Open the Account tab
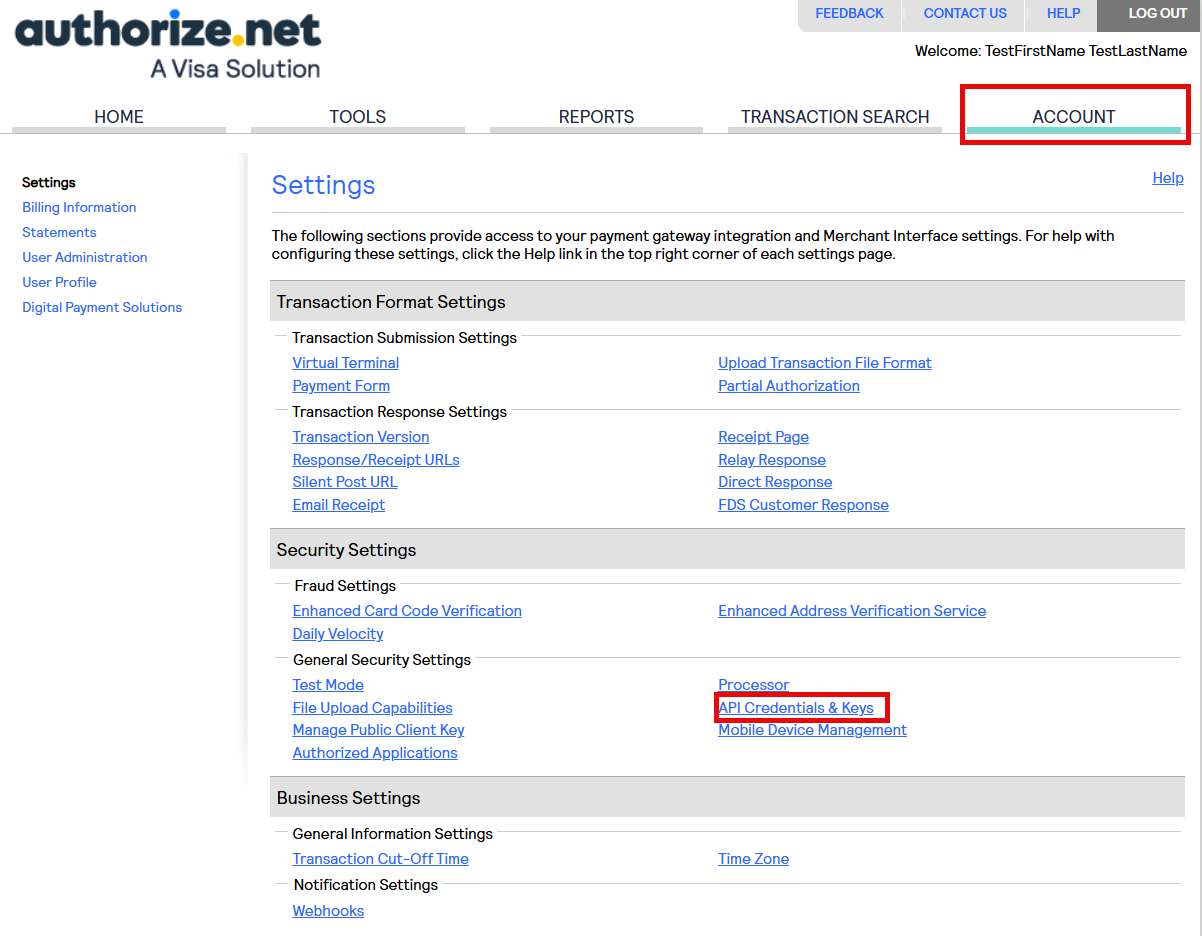 (x=1073, y=117)
